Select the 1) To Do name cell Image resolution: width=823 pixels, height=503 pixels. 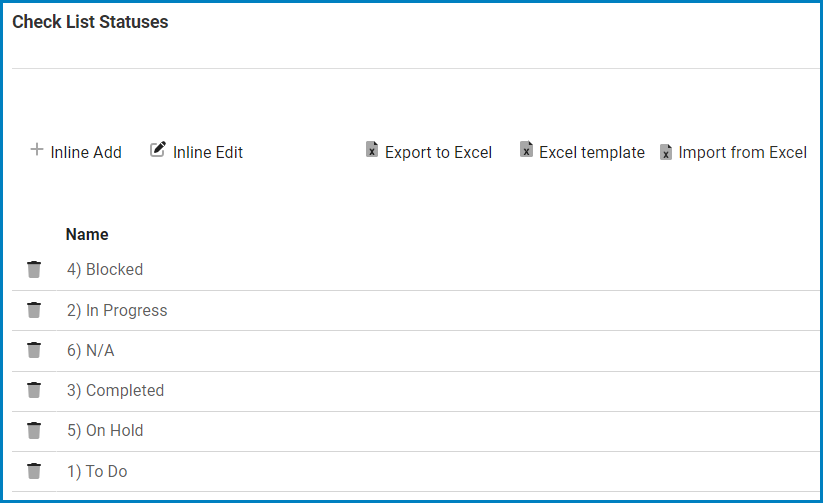(97, 471)
